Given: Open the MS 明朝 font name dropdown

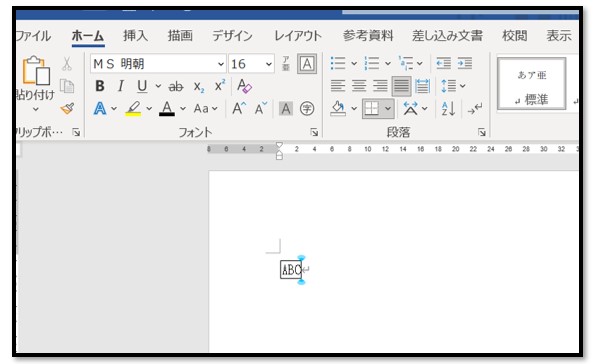Looking at the screenshot, I should 221,64.
